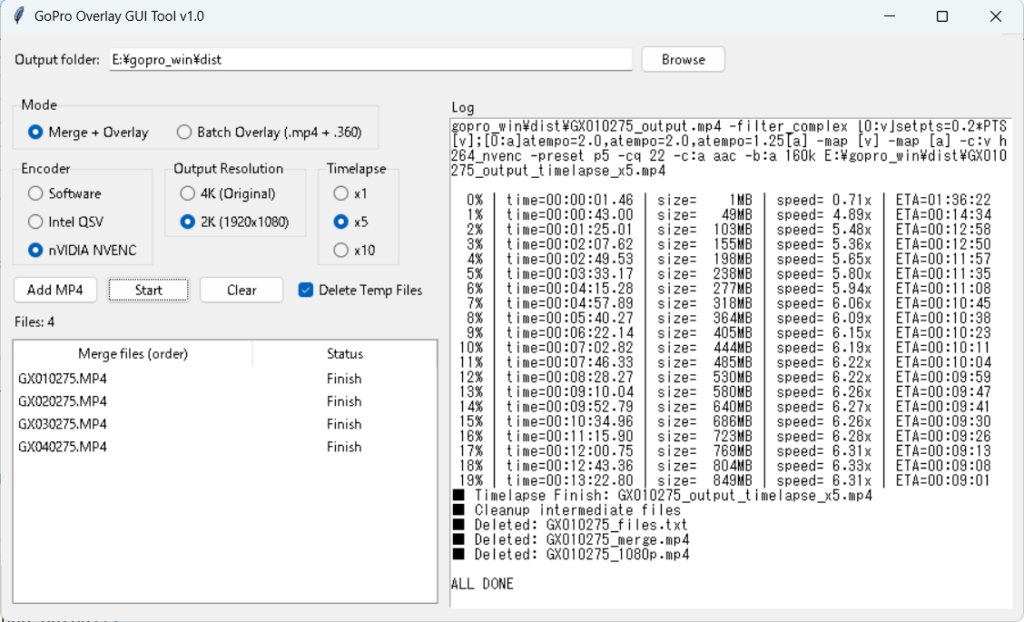Choose the Intel QSV encoder

pyautogui.click(x=36, y=221)
